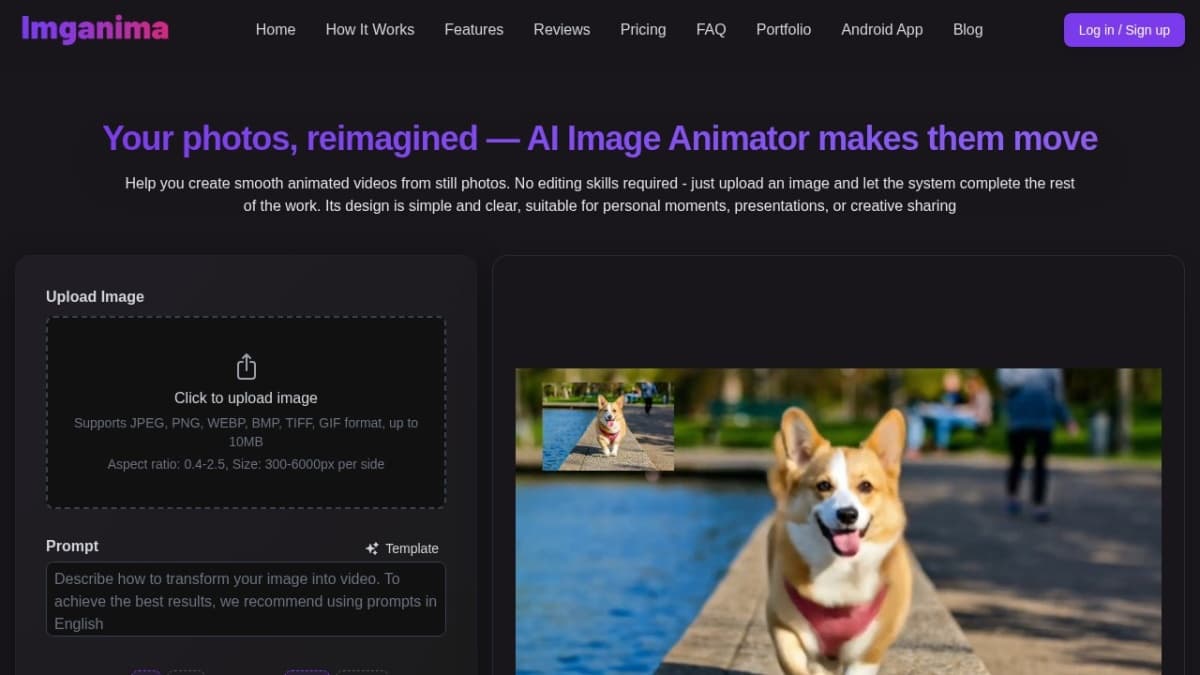
Task: Click the Log in / Sign up button
Action: pyautogui.click(x=1124, y=30)
